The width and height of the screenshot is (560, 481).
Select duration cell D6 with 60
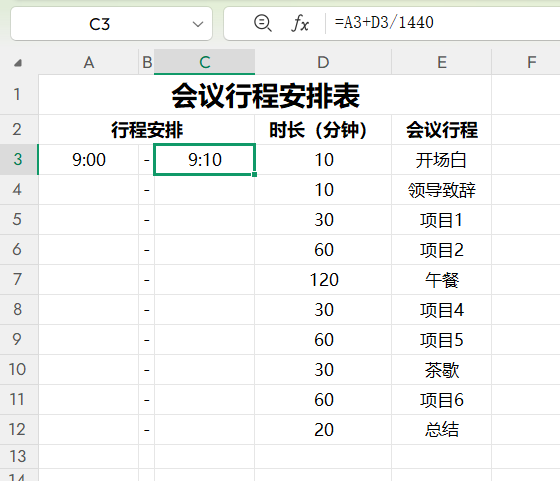[323, 250]
